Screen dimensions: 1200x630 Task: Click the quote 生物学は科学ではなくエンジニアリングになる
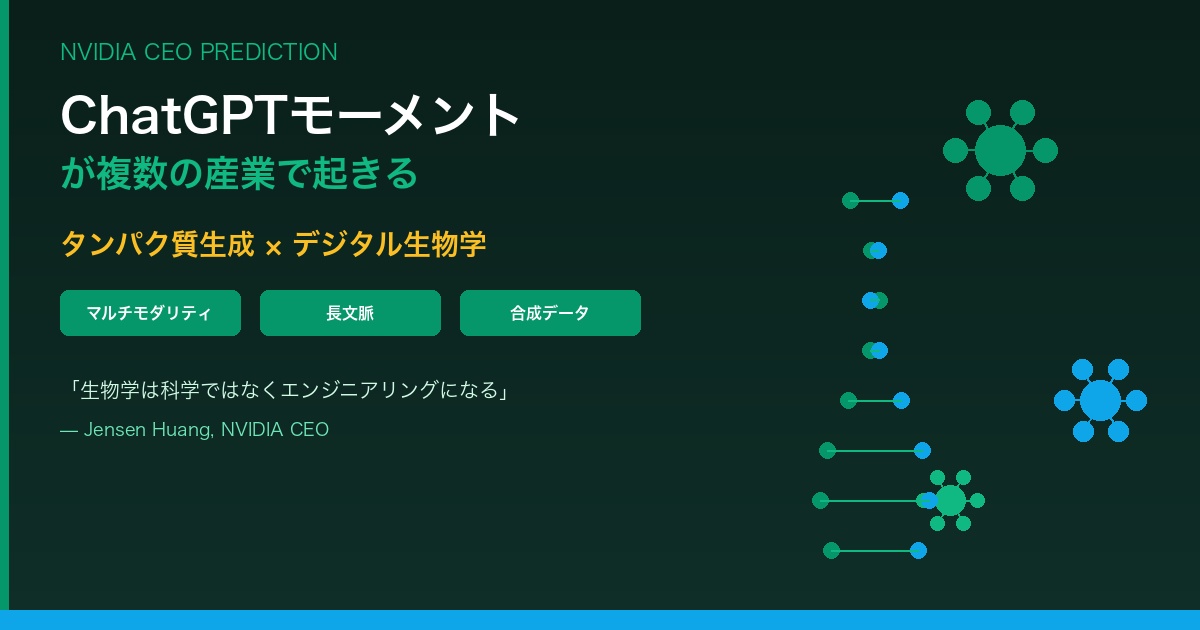coord(287,390)
